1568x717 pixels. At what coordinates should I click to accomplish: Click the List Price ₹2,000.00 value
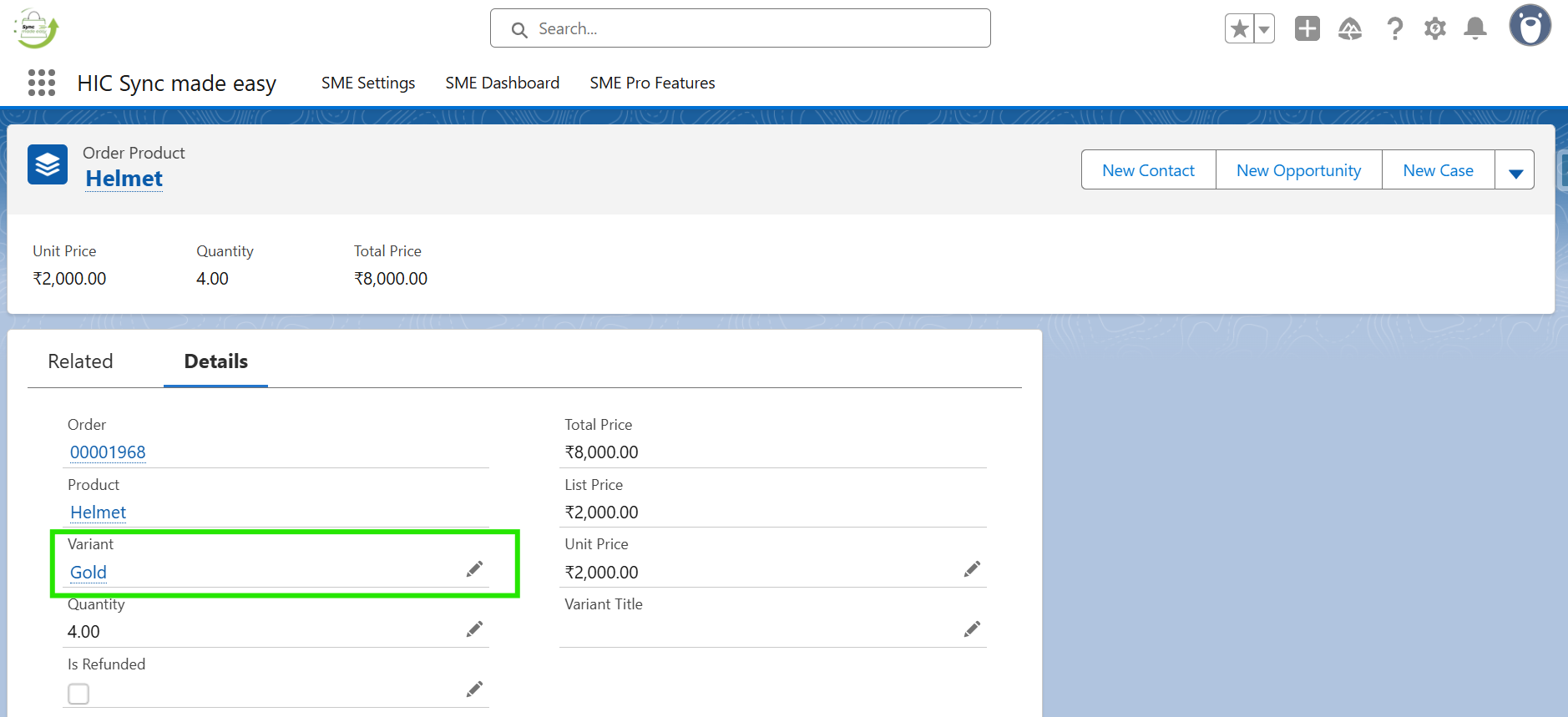601,513
